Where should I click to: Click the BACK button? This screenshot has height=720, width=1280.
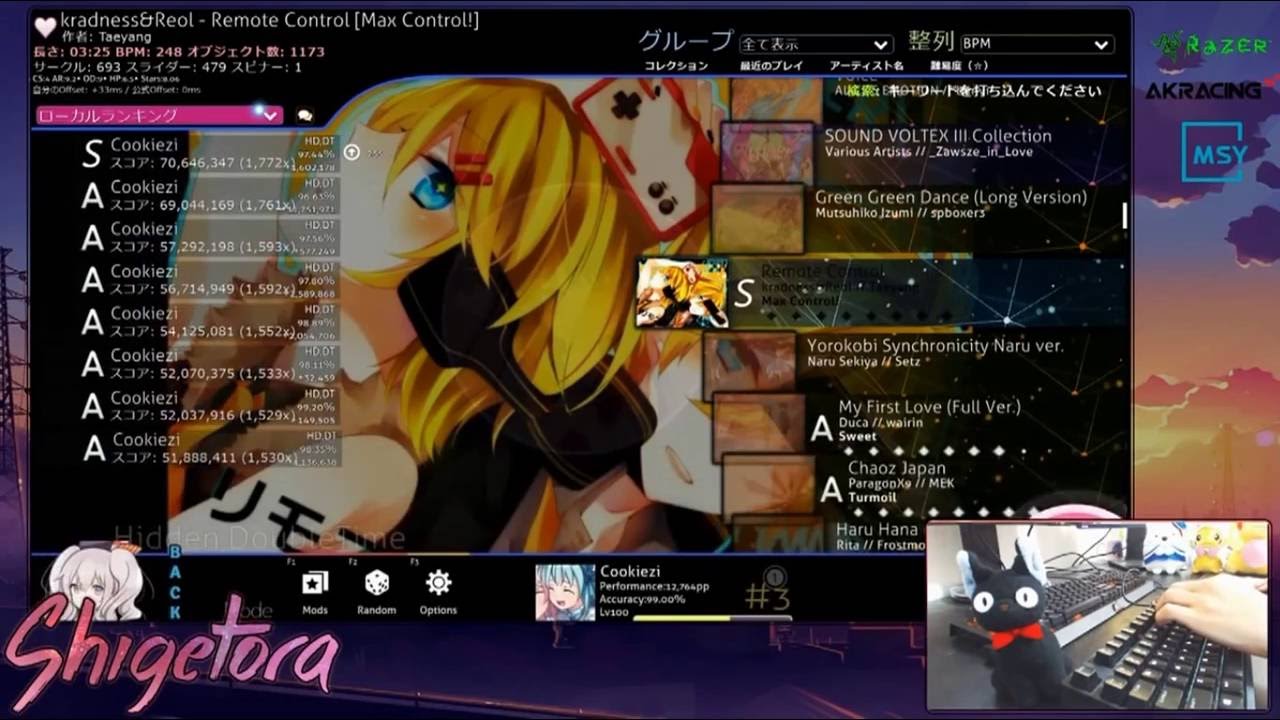[174, 582]
